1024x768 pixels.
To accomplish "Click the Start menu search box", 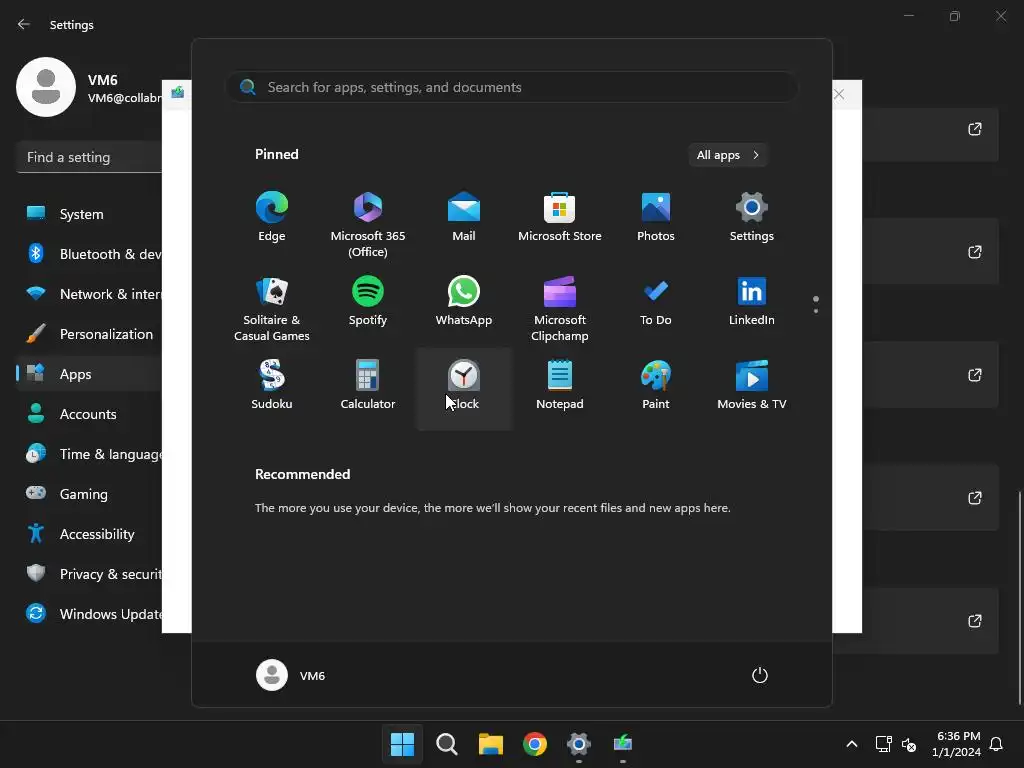I will [x=512, y=87].
